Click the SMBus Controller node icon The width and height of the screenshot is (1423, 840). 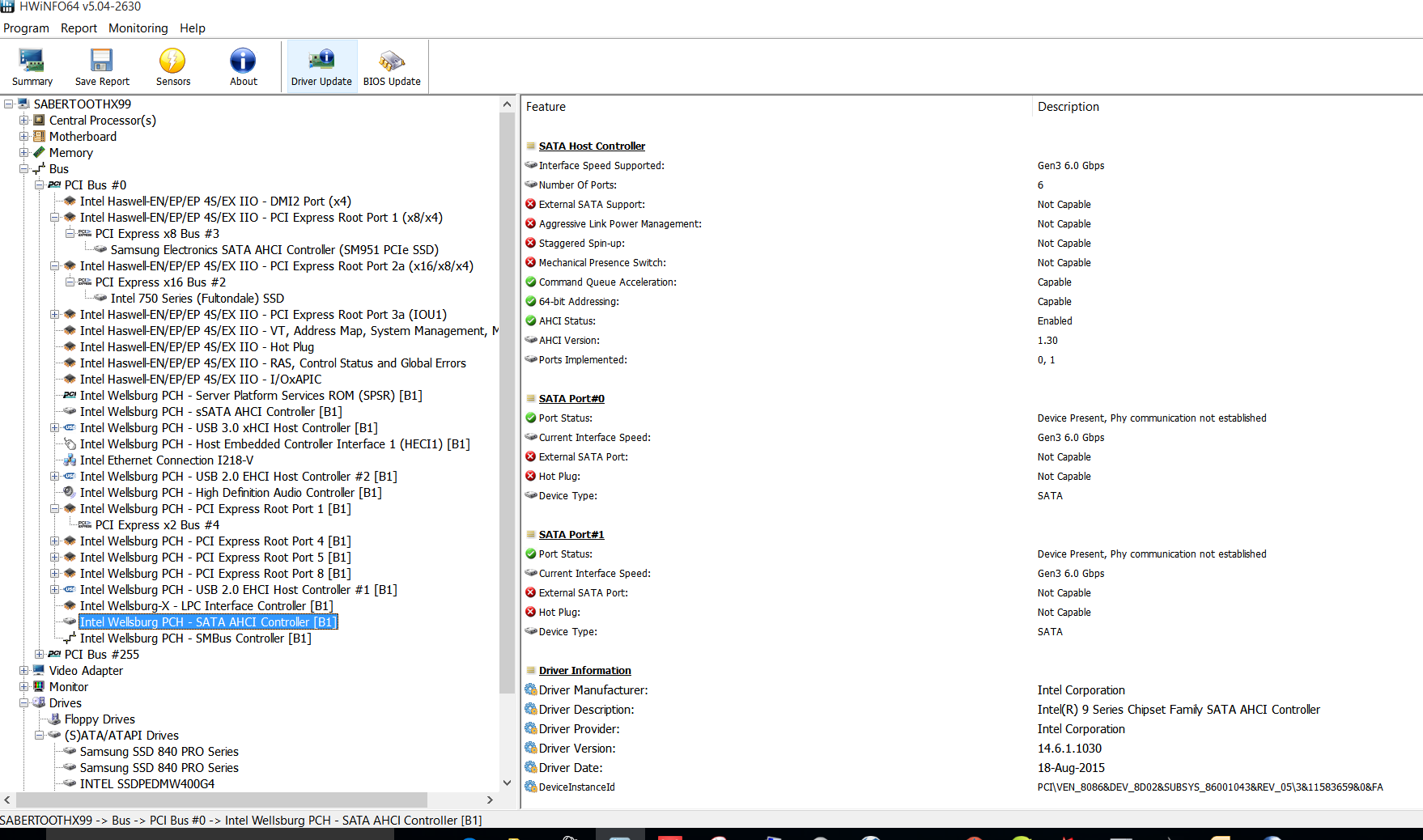point(70,638)
